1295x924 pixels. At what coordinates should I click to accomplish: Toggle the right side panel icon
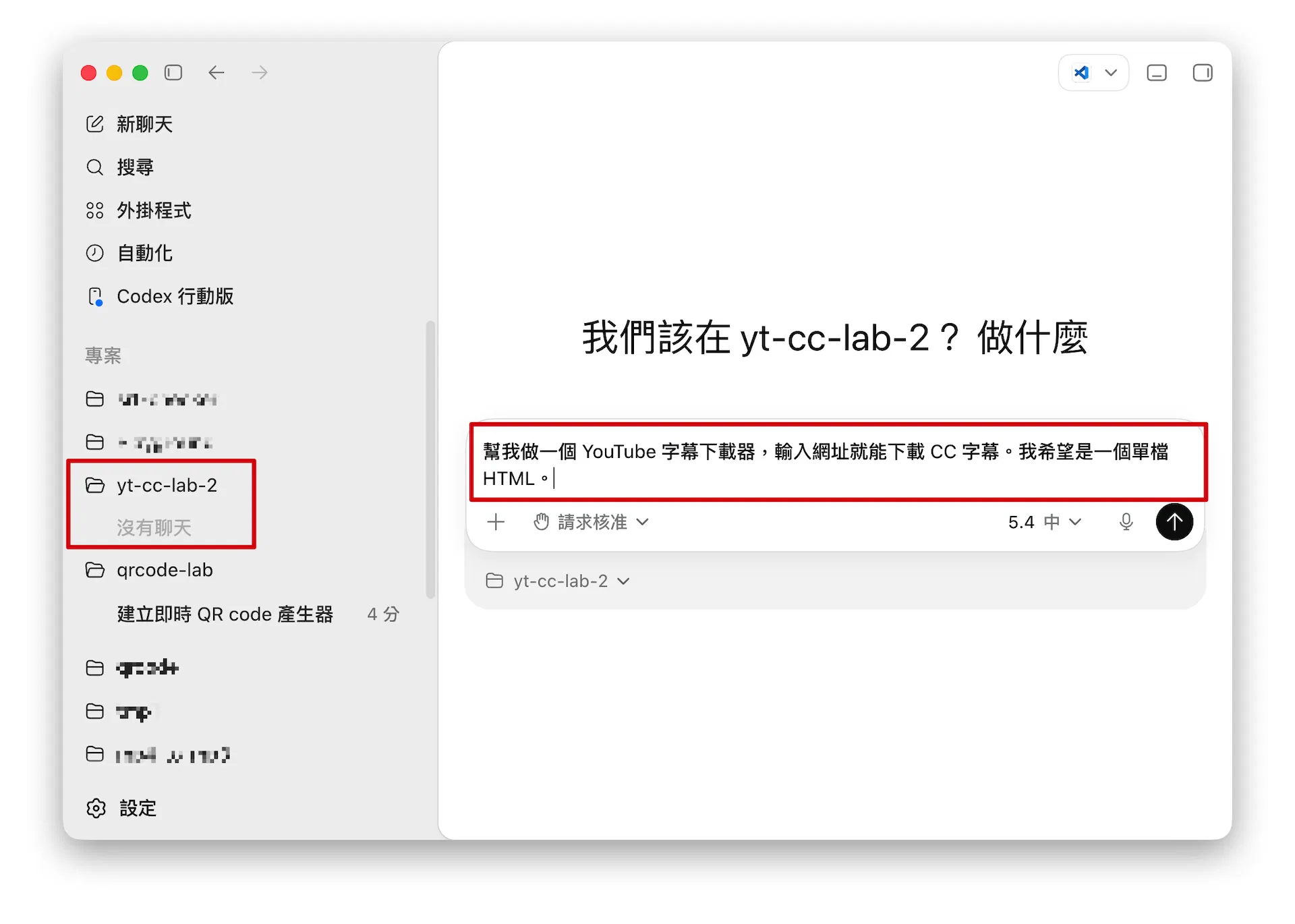(x=1203, y=73)
